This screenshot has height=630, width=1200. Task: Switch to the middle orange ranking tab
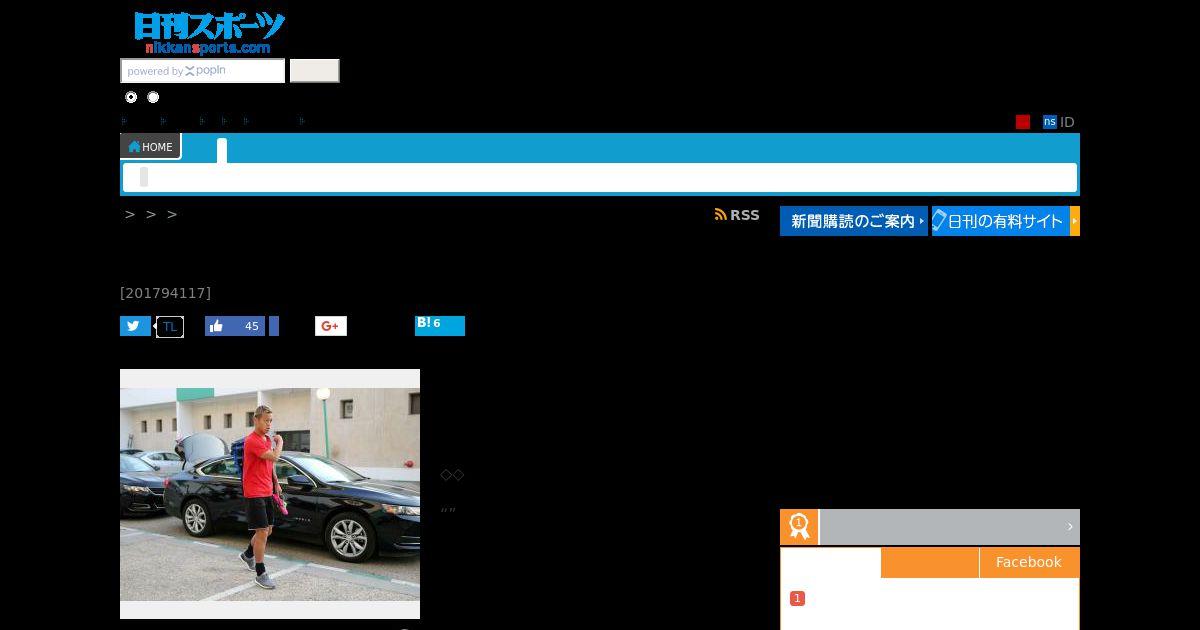point(930,562)
